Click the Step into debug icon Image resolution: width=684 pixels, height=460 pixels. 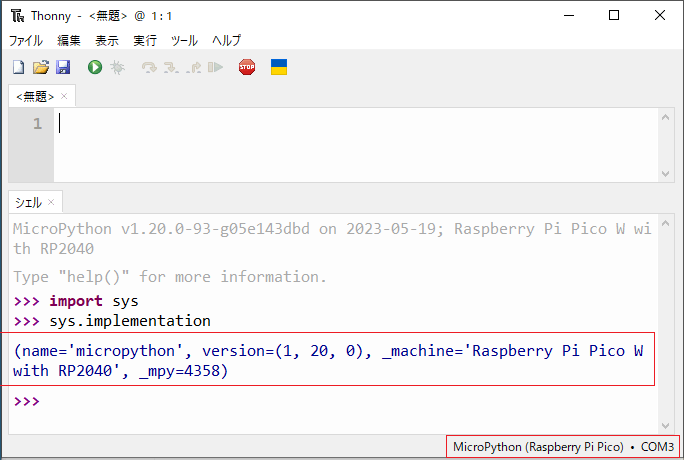[x=171, y=67]
